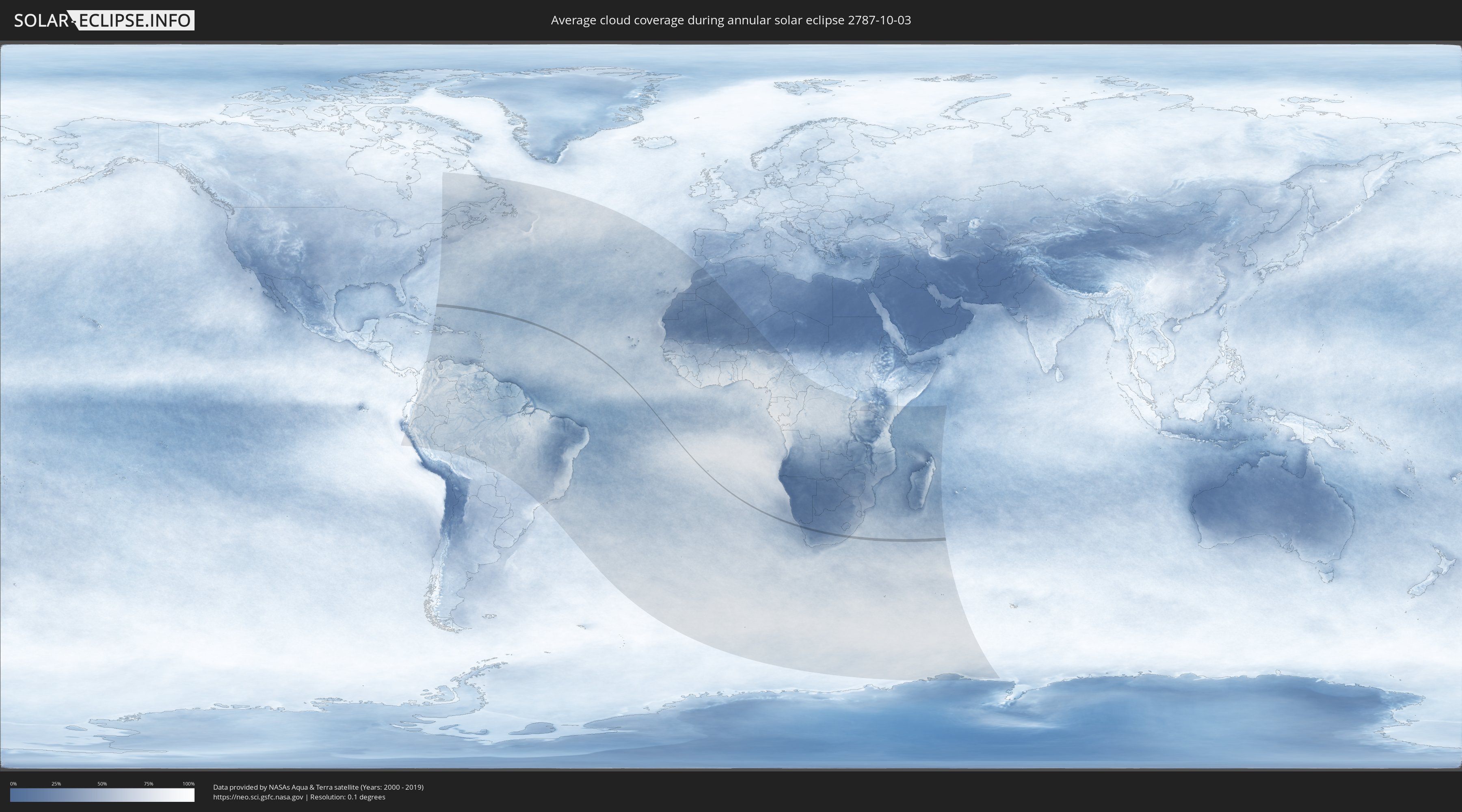Click the 'Resolution: 0.1 degrees' text
Screen dimensions: 1462x812
click(x=347, y=797)
